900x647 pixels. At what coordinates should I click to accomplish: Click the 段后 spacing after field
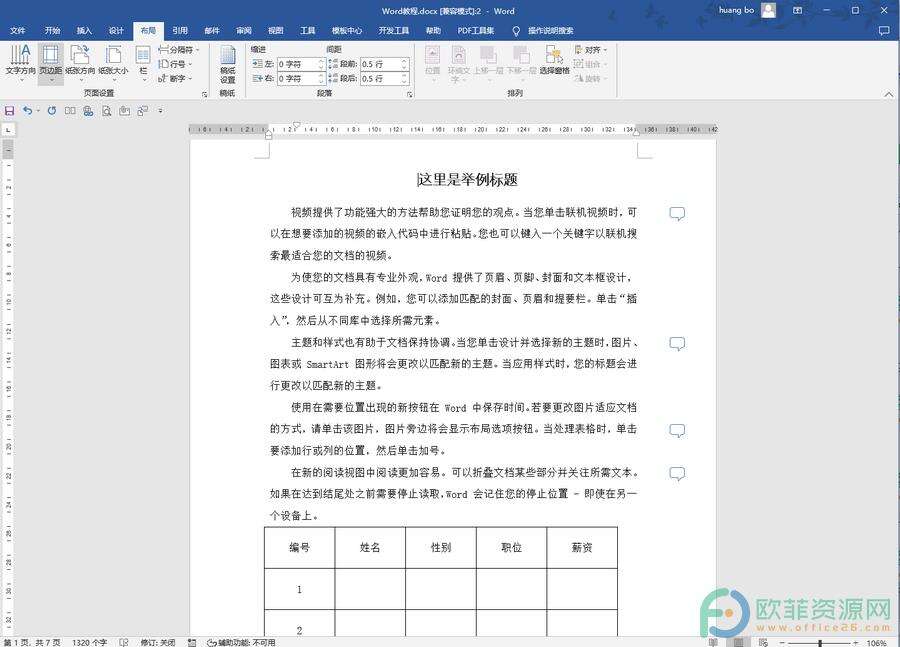coord(384,78)
